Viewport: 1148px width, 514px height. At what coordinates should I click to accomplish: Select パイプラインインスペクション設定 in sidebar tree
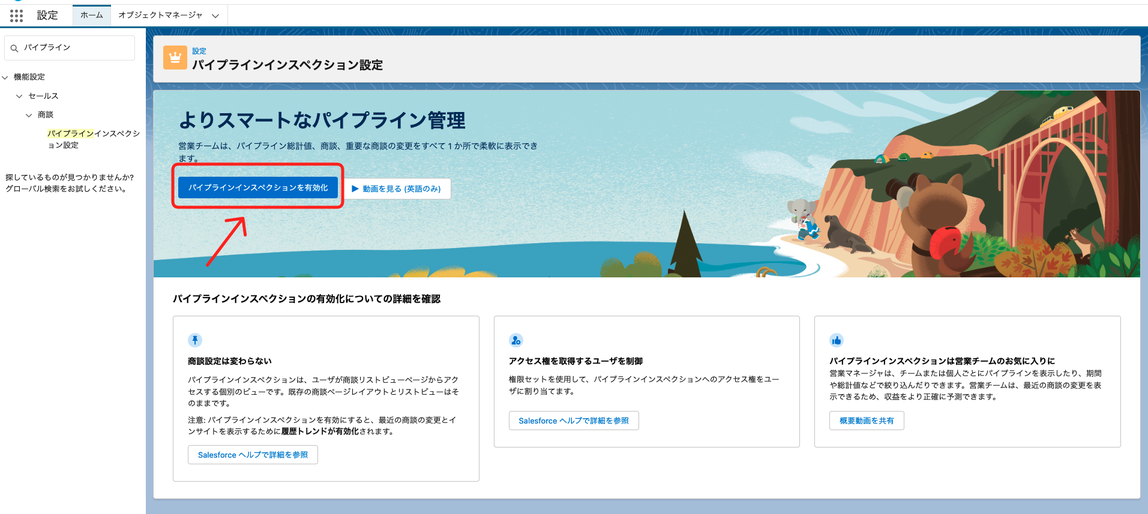click(93, 139)
